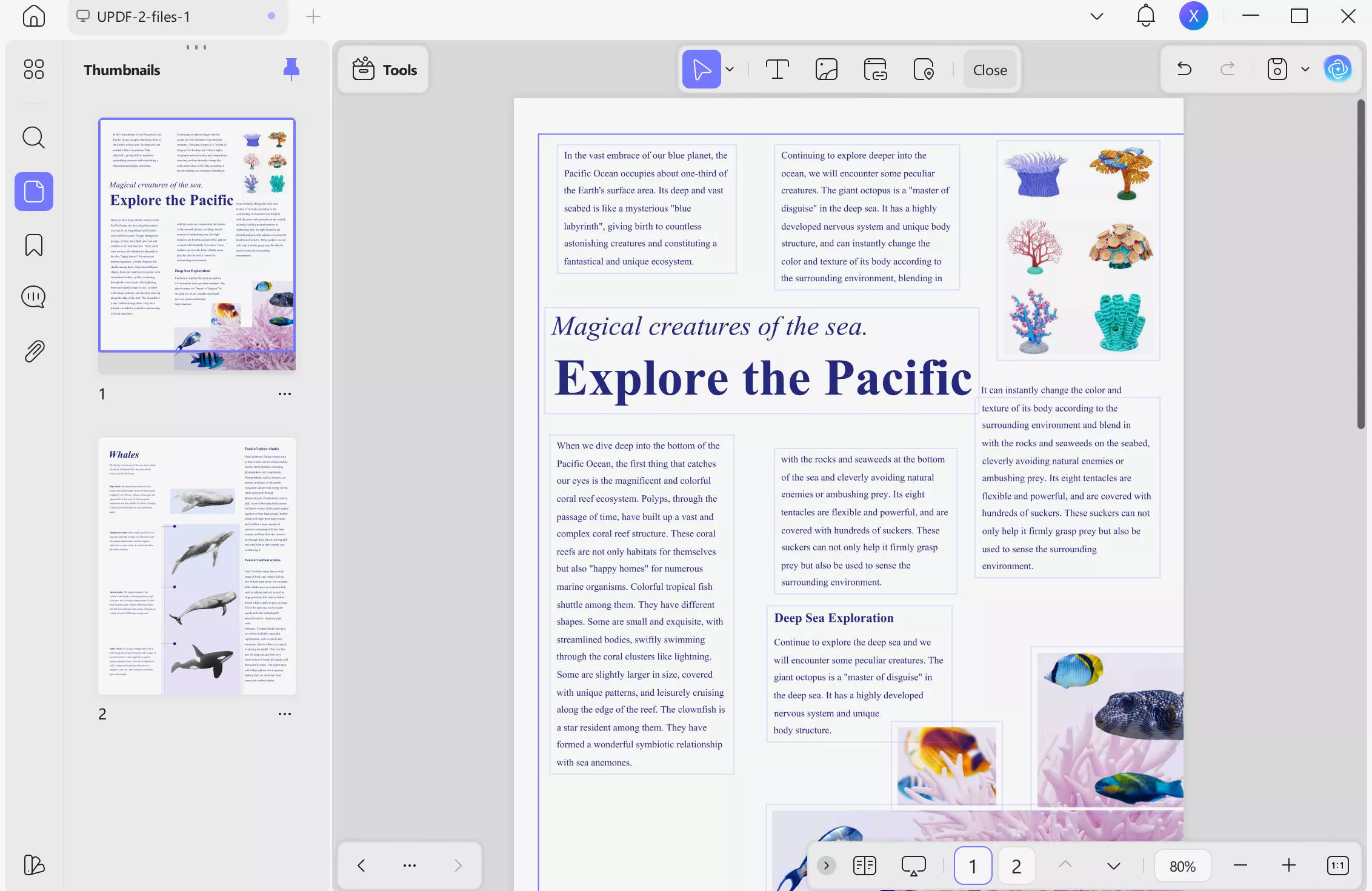The width and height of the screenshot is (1372, 891).
Task: Open the search panel in the sidebar
Action: (33, 138)
